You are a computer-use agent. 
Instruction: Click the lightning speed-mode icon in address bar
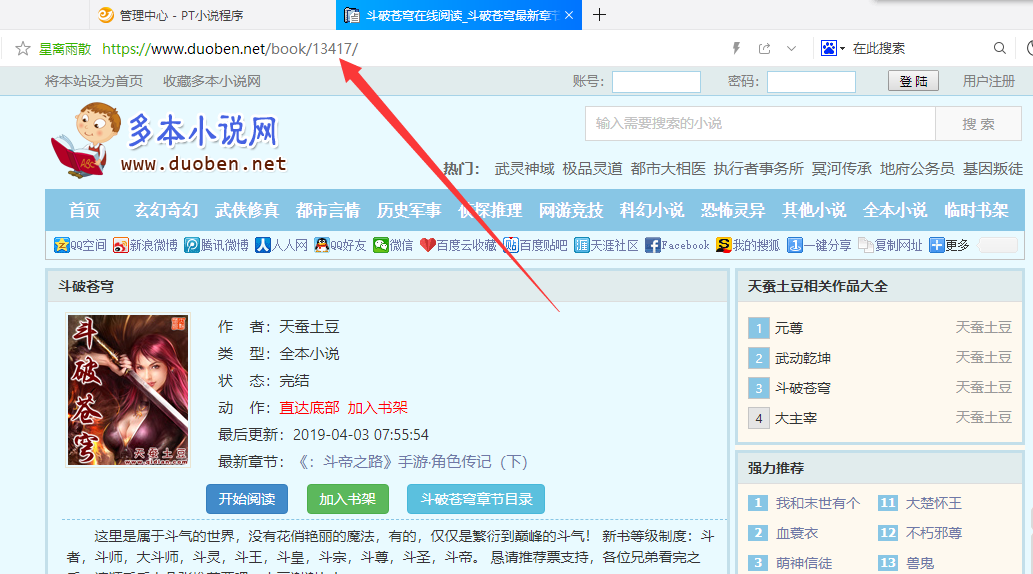[737, 48]
